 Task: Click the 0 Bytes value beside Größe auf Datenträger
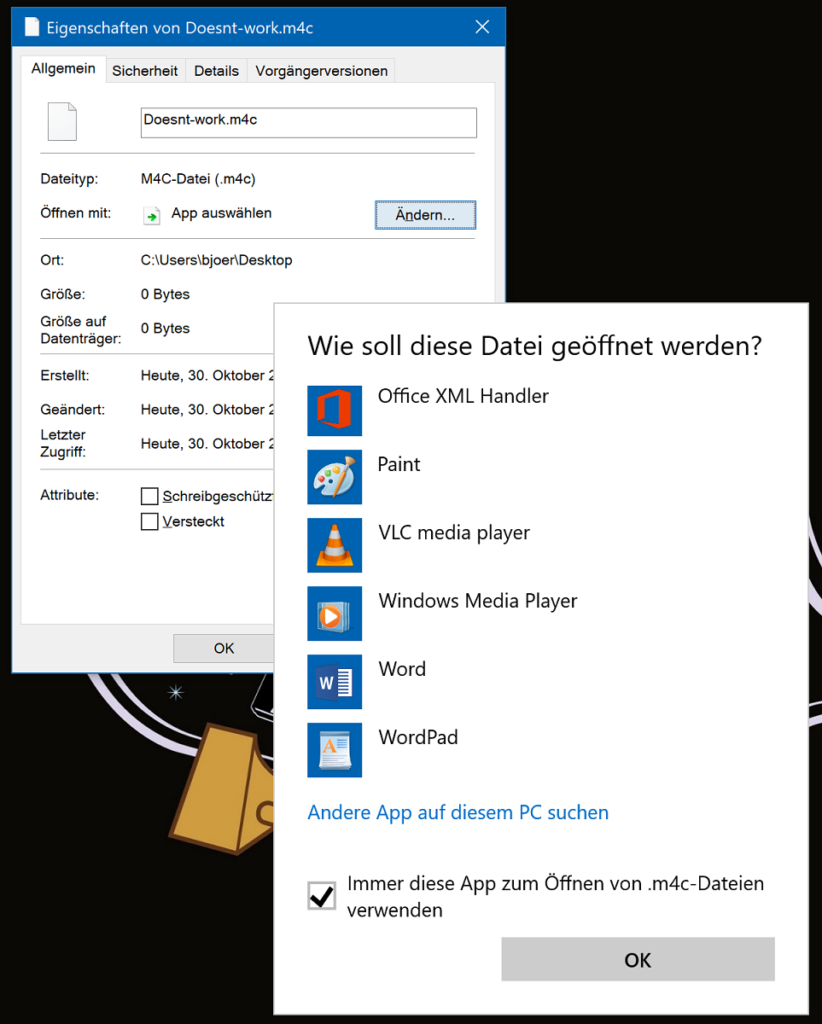pos(165,328)
